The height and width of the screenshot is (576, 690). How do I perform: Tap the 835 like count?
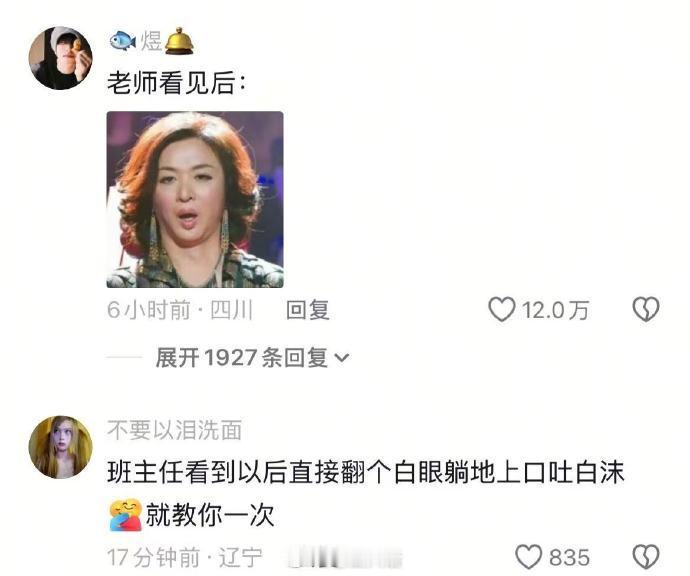tap(569, 558)
